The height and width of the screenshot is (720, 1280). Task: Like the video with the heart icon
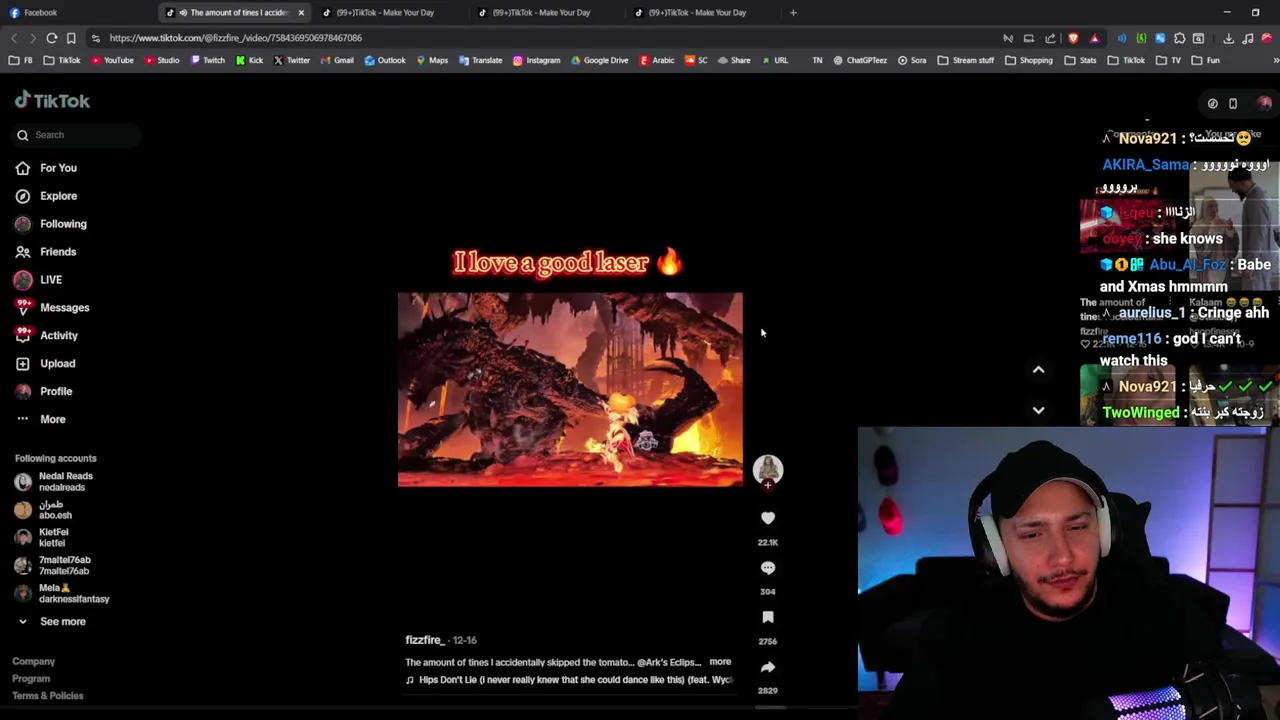click(x=768, y=518)
